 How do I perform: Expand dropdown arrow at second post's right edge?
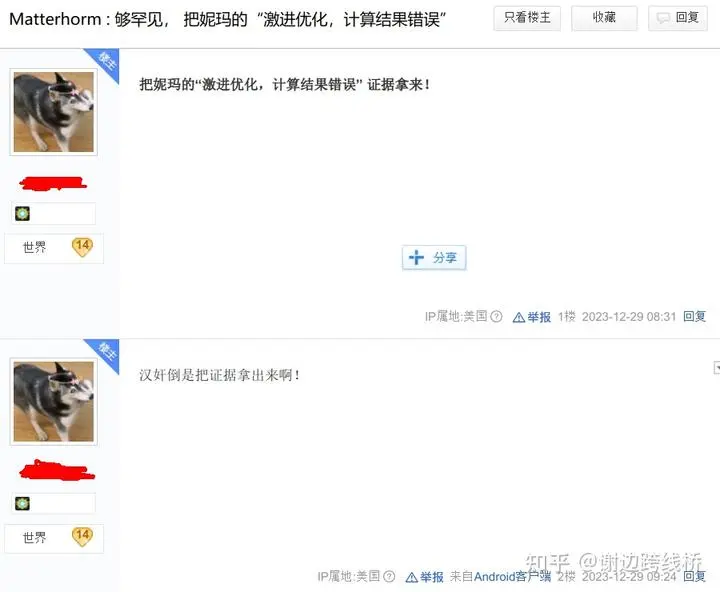716,367
